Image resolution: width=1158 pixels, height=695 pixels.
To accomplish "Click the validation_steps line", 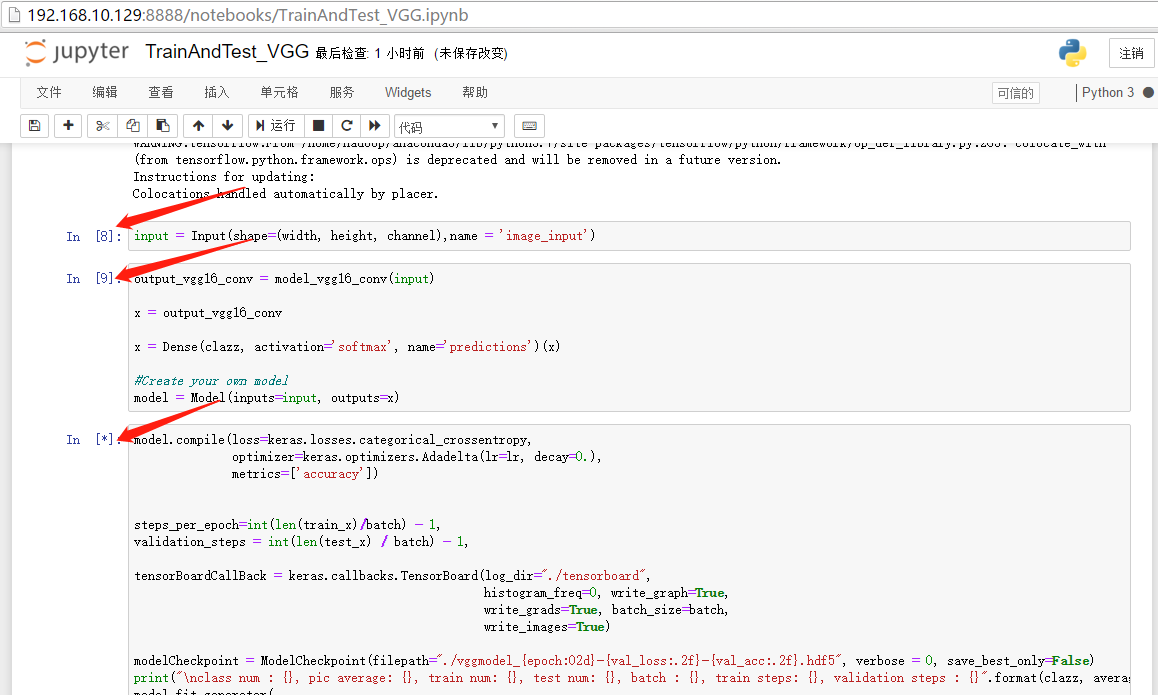I will pyautogui.click(x=301, y=541).
